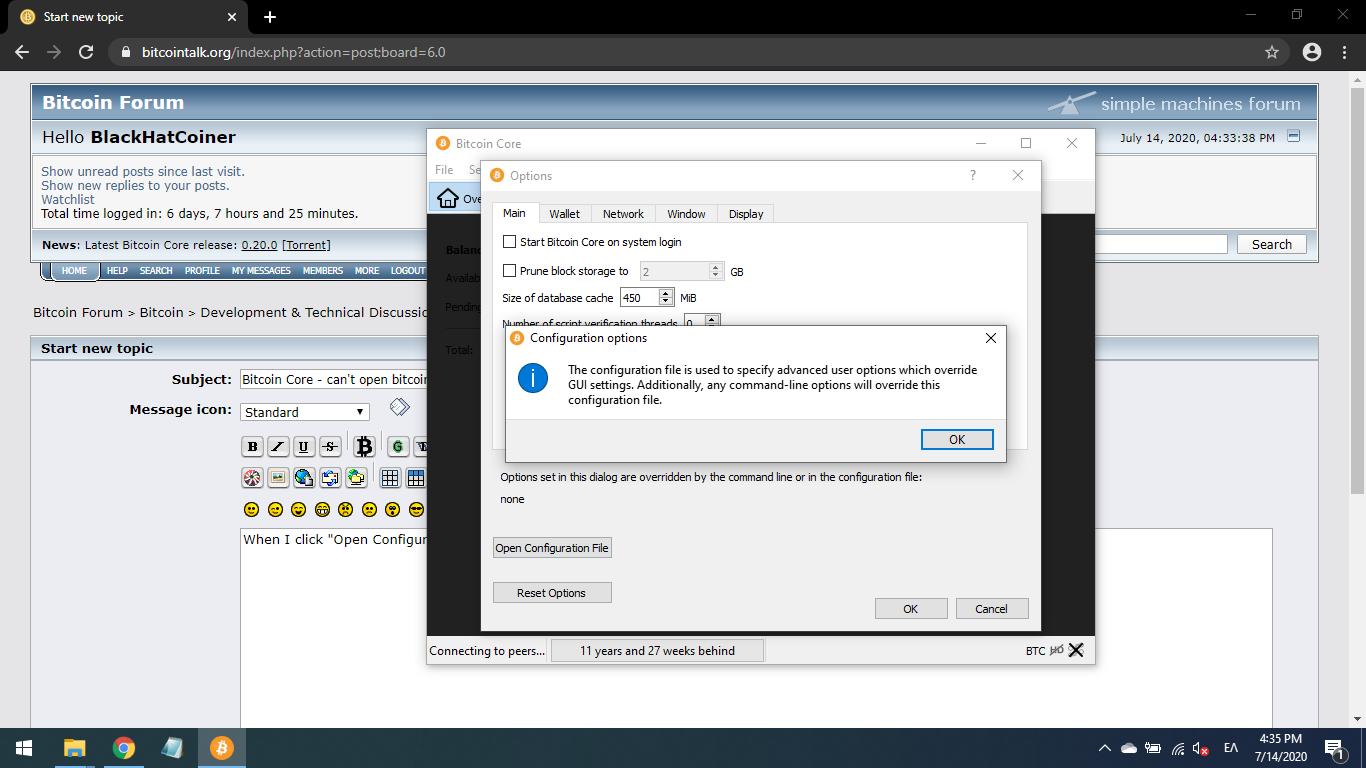Open File Explorer from the taskbar
This screenshot has width=1366, height=768.
(75, 748)
